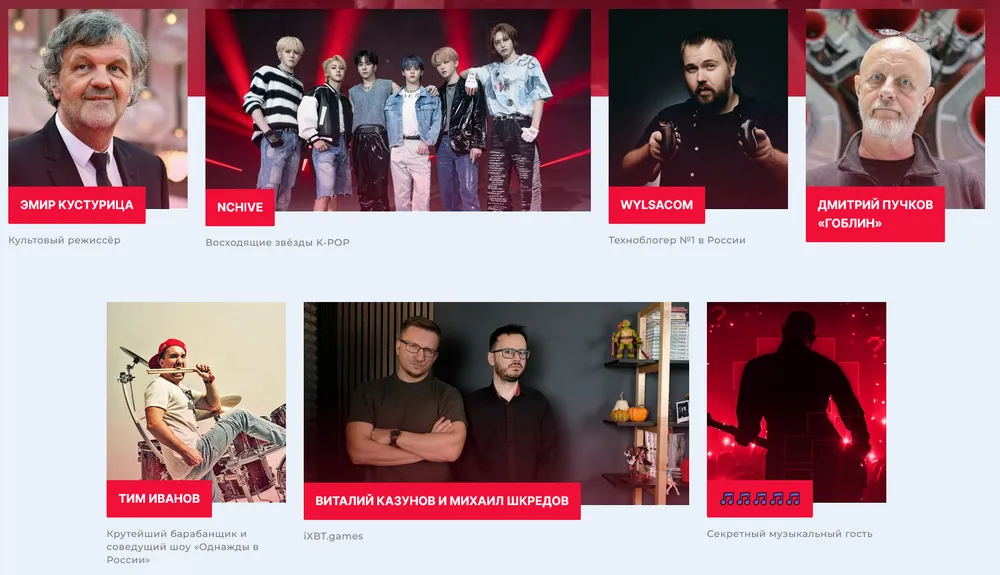Click Техноблогер №1 в России caption

click(x=677, y=240)
